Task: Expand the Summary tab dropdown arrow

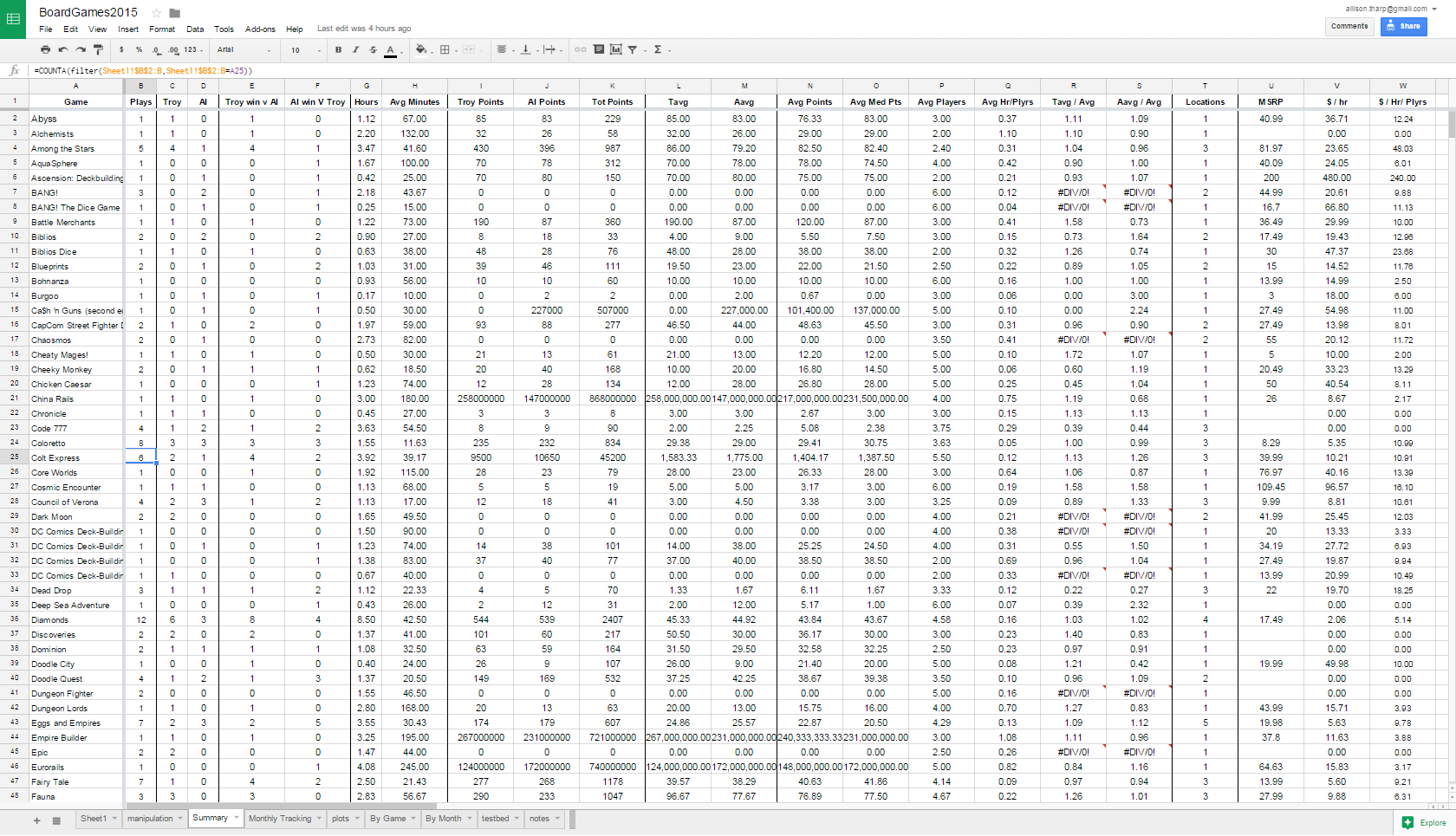Action: 236,817
